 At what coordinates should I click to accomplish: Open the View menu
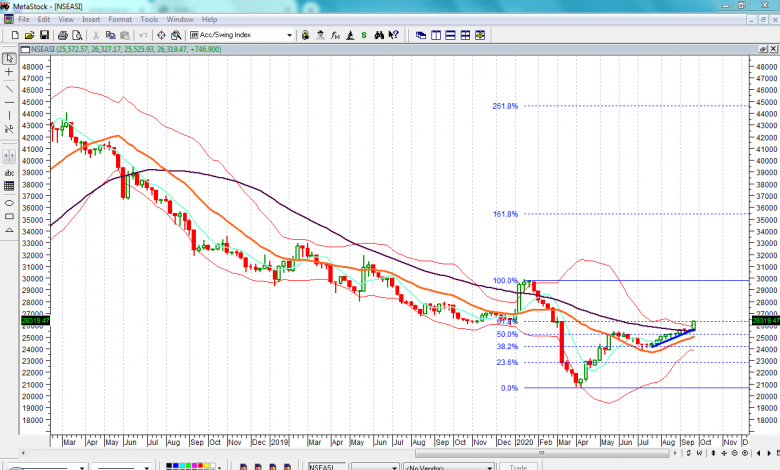pos(66,19)
